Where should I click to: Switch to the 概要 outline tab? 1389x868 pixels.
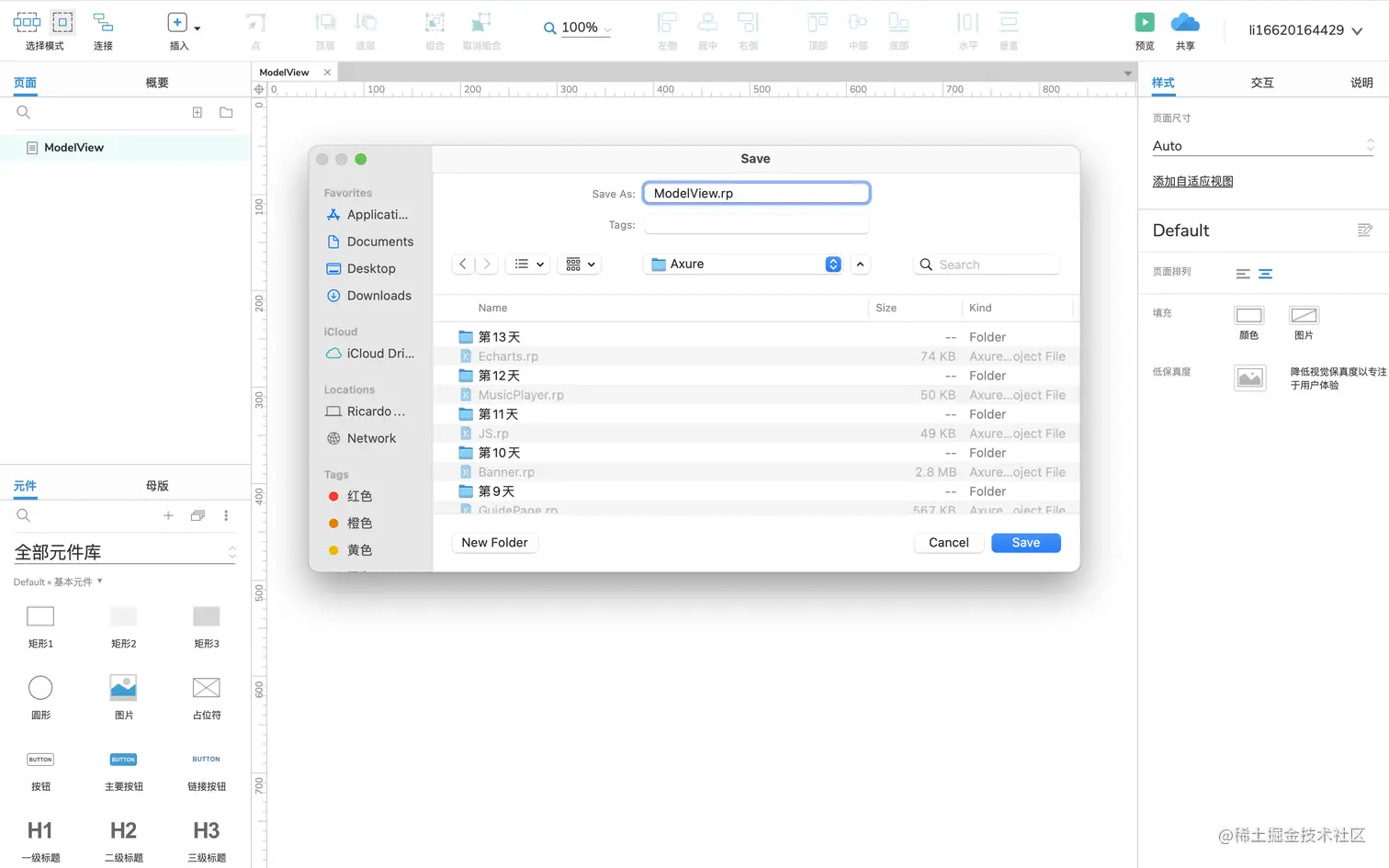click(x=157, y=83)
